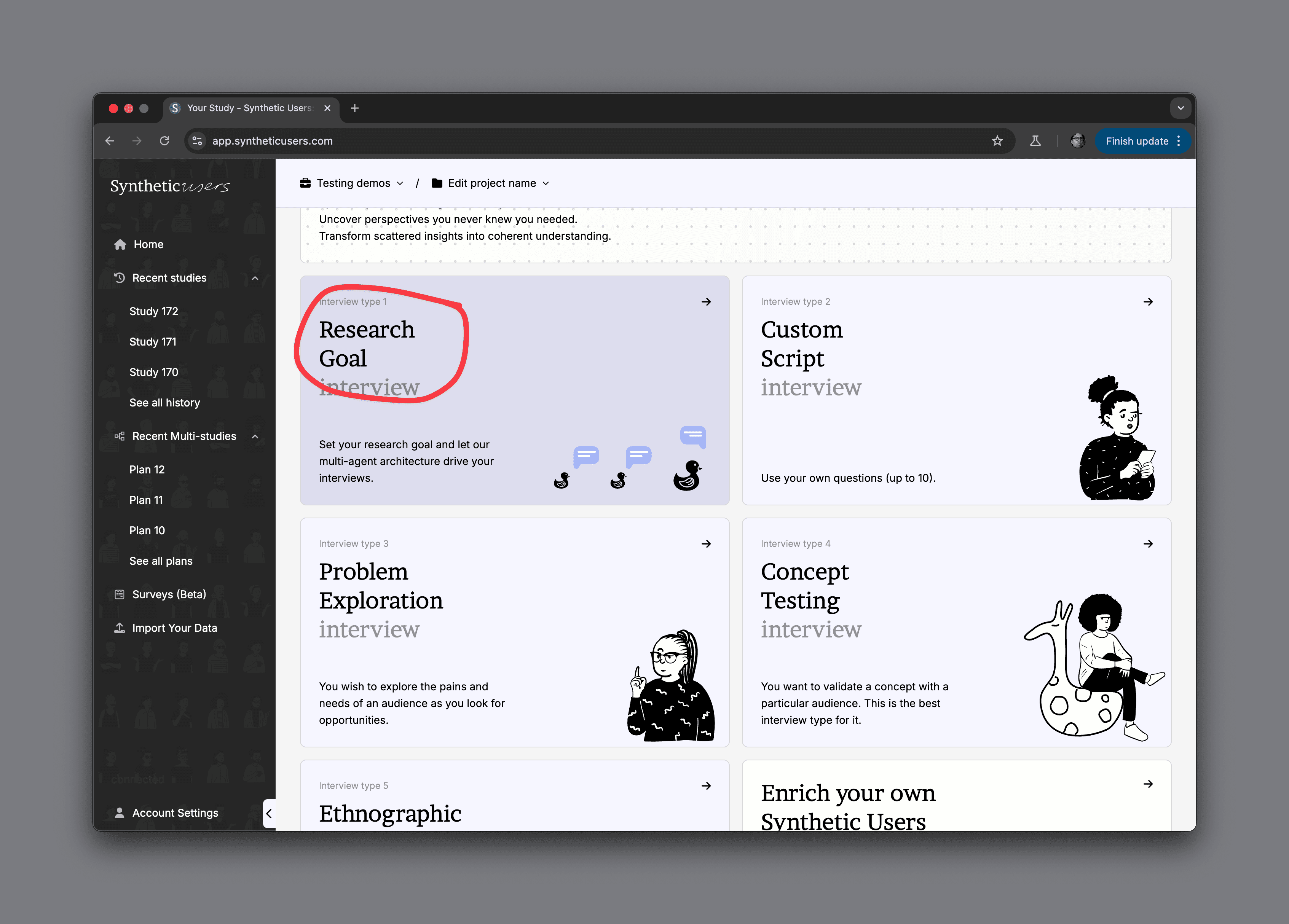1289x924 pixels.
Task: Click See all history link
Action: tap(165, 403)
